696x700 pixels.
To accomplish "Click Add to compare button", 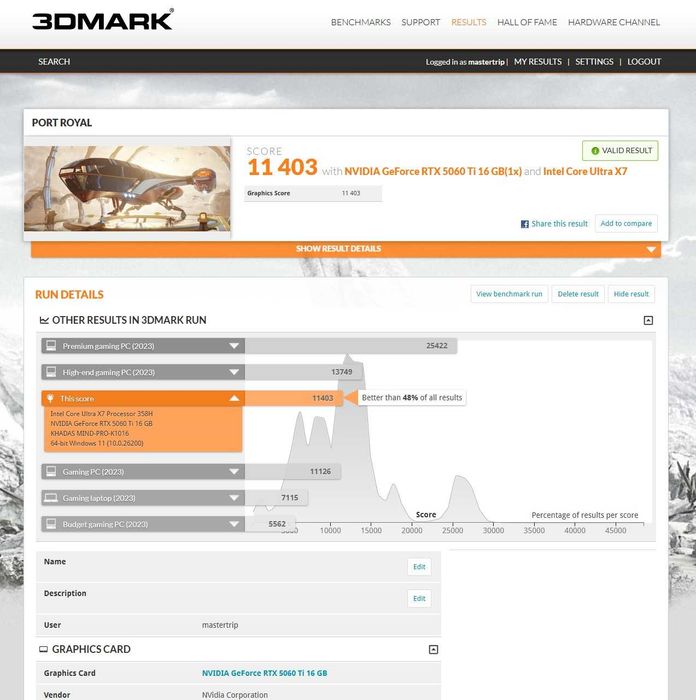I will (x=626, y=223).
